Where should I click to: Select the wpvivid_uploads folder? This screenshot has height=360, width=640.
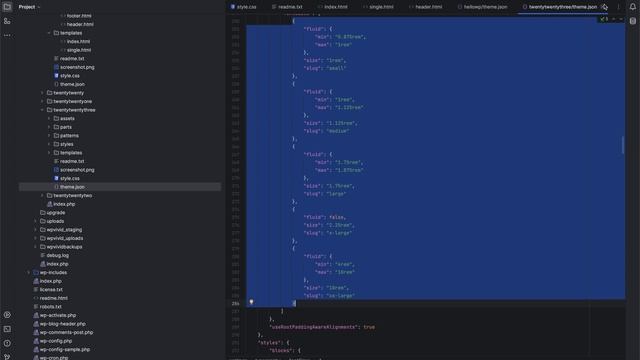pos(64,239)
